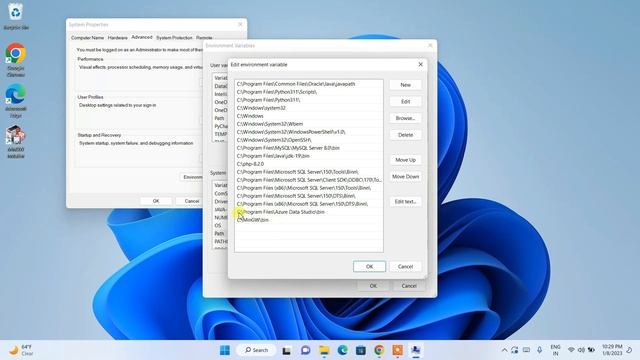Select the System Properties taskbar icon
This screenshot has height=360, width=640.
click(x=416, y=350)
